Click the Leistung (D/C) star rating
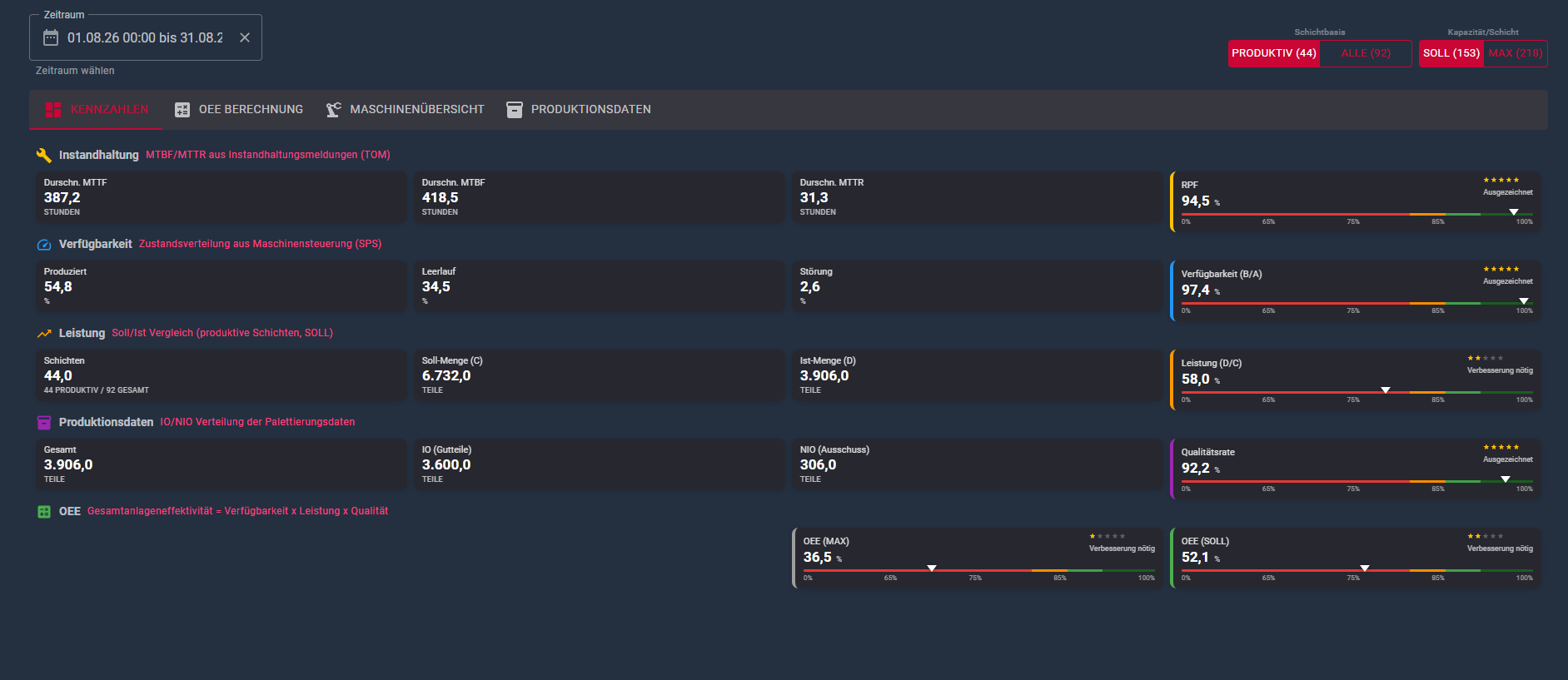Screen dimensions: 1568x680 [x=1485, y=358]
